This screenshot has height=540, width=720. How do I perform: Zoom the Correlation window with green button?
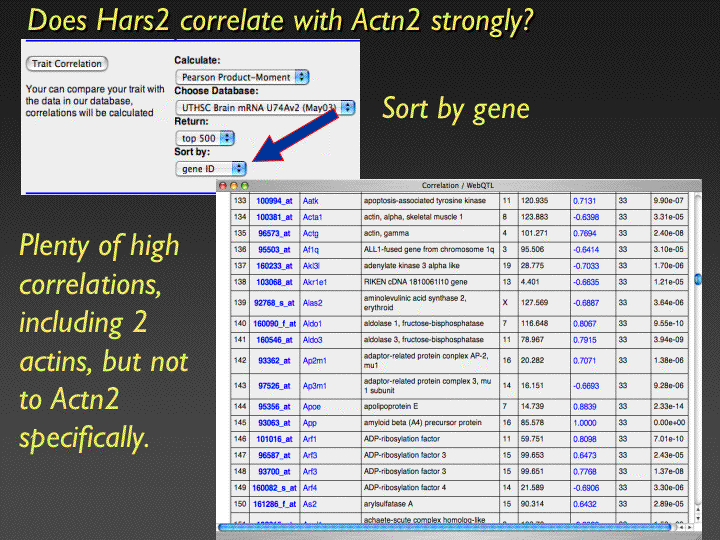(x=242, y=186)
